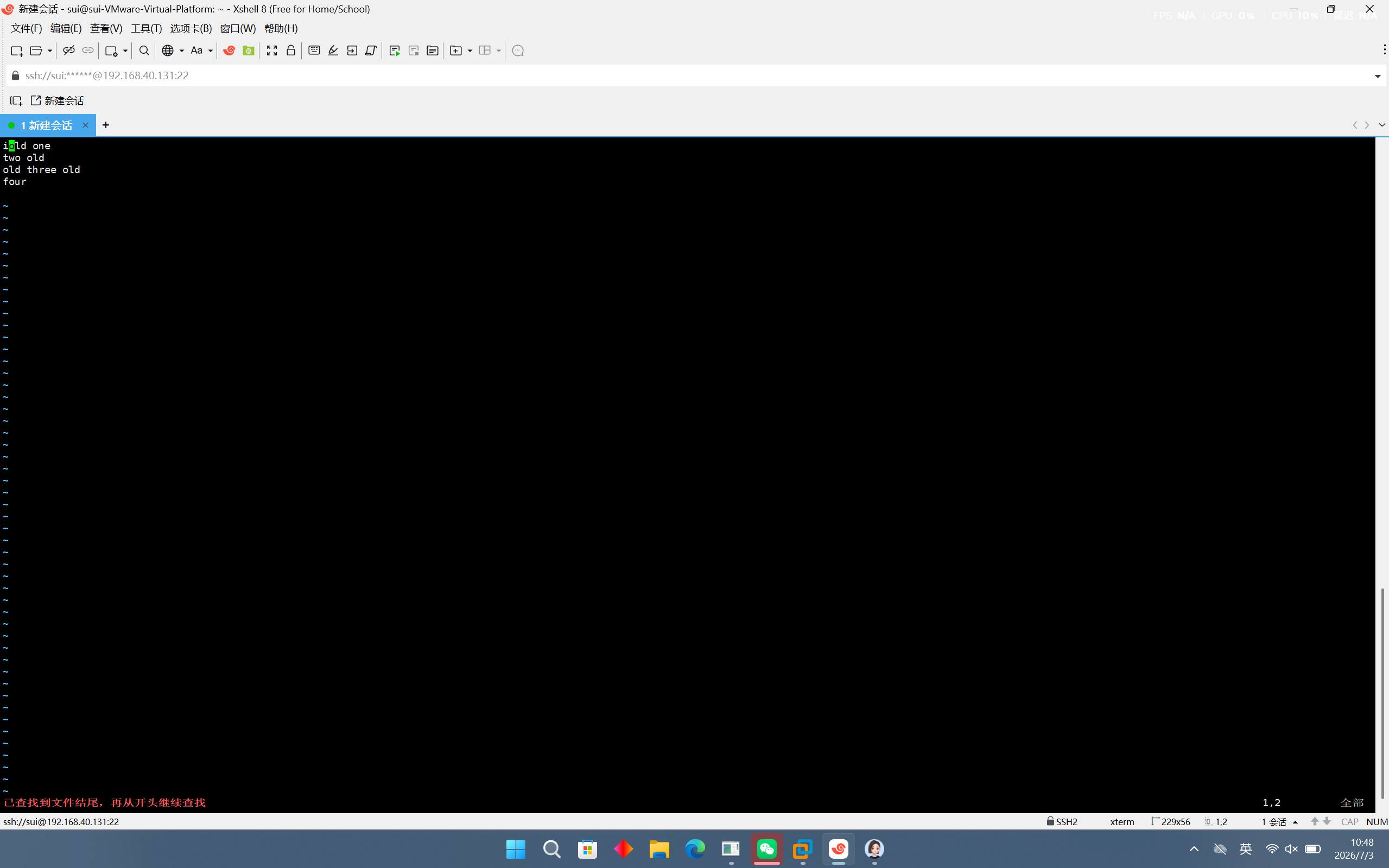Click the New session icon in toolbar
This screenshot has width=1389, height=868.
[x=17, y=50]
